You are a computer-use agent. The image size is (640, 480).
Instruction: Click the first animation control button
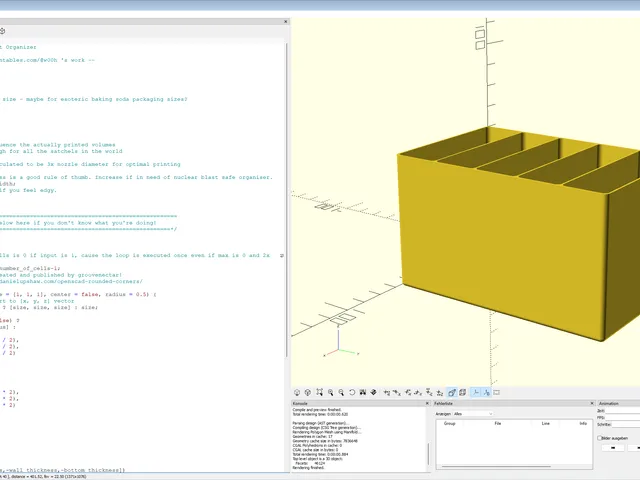(x=613, y=448)
